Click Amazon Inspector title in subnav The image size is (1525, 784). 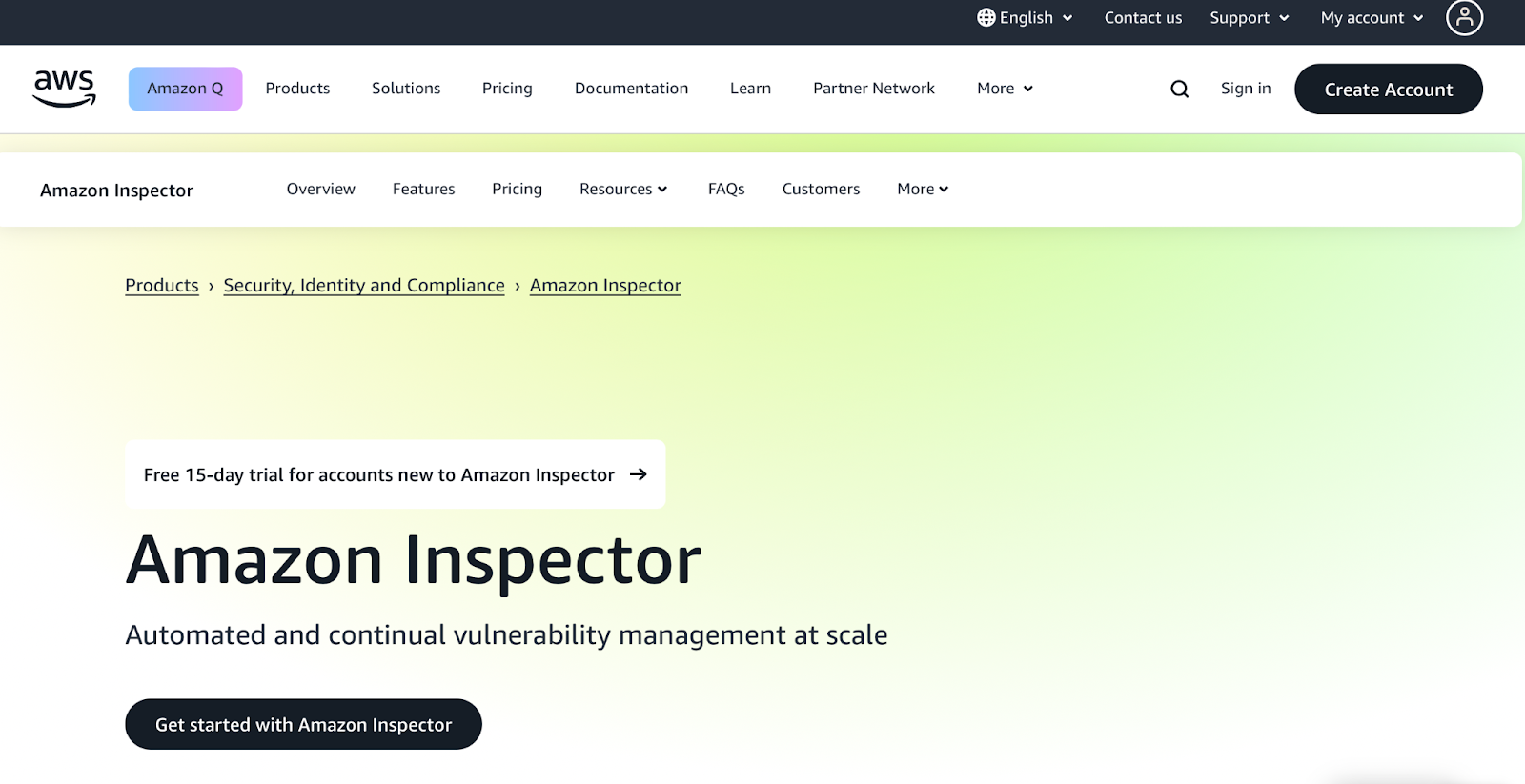pyautogui.click(x=116, y=190)
